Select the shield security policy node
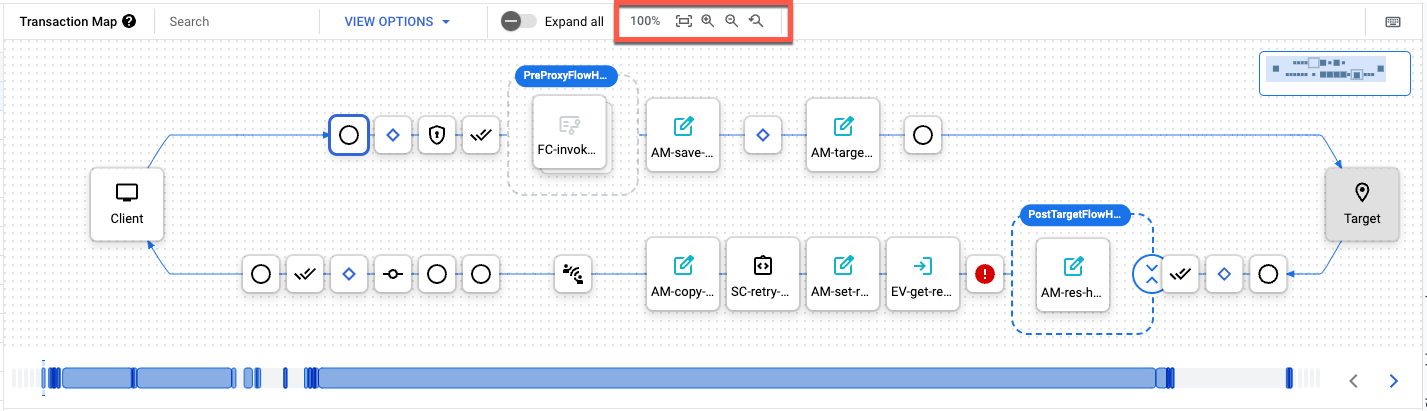The height and width of the screenshot is (411, 1427). [436, 135]
